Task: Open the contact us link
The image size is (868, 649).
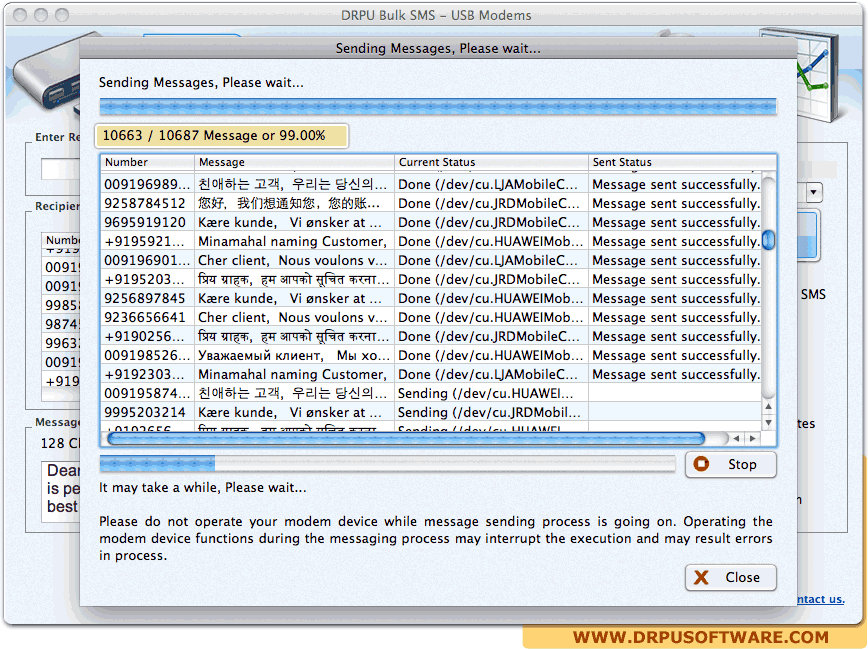Action: tap(820, 599)
